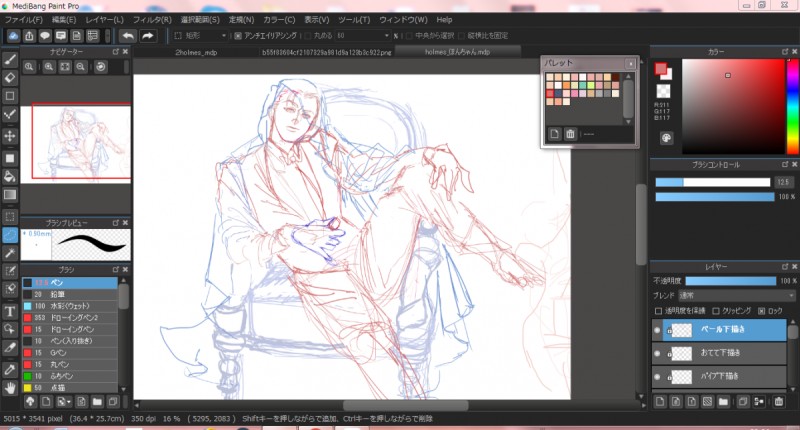Add new color to Palette

tap(555, 134)
